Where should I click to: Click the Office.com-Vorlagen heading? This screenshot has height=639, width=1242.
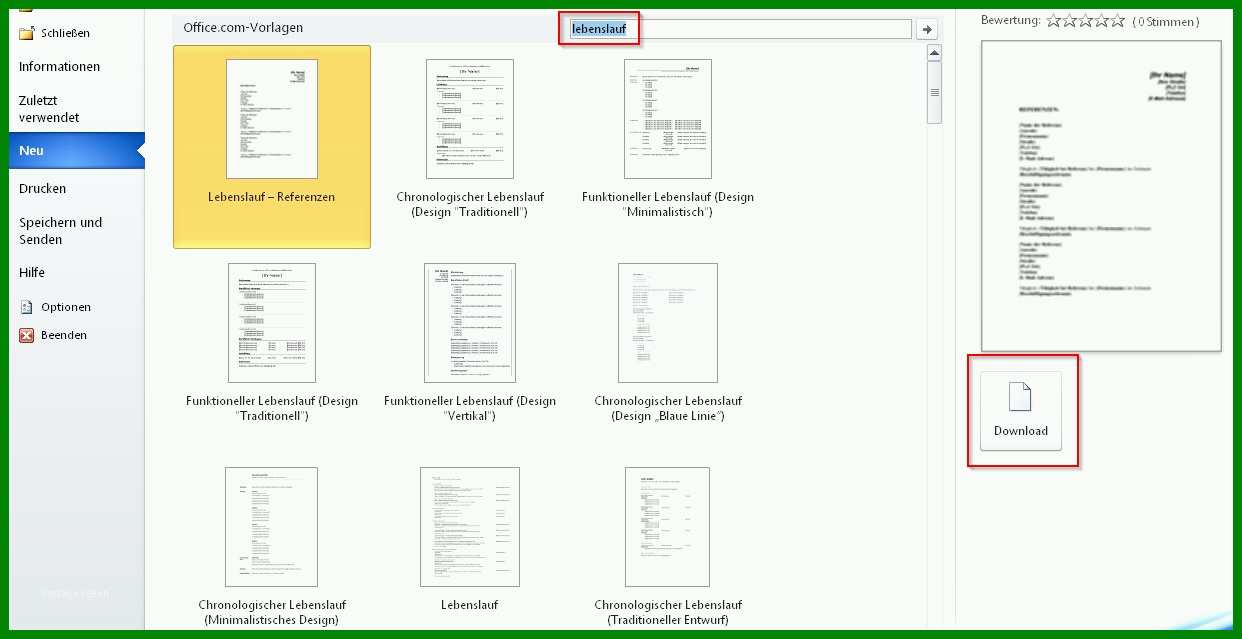point(243,28)
